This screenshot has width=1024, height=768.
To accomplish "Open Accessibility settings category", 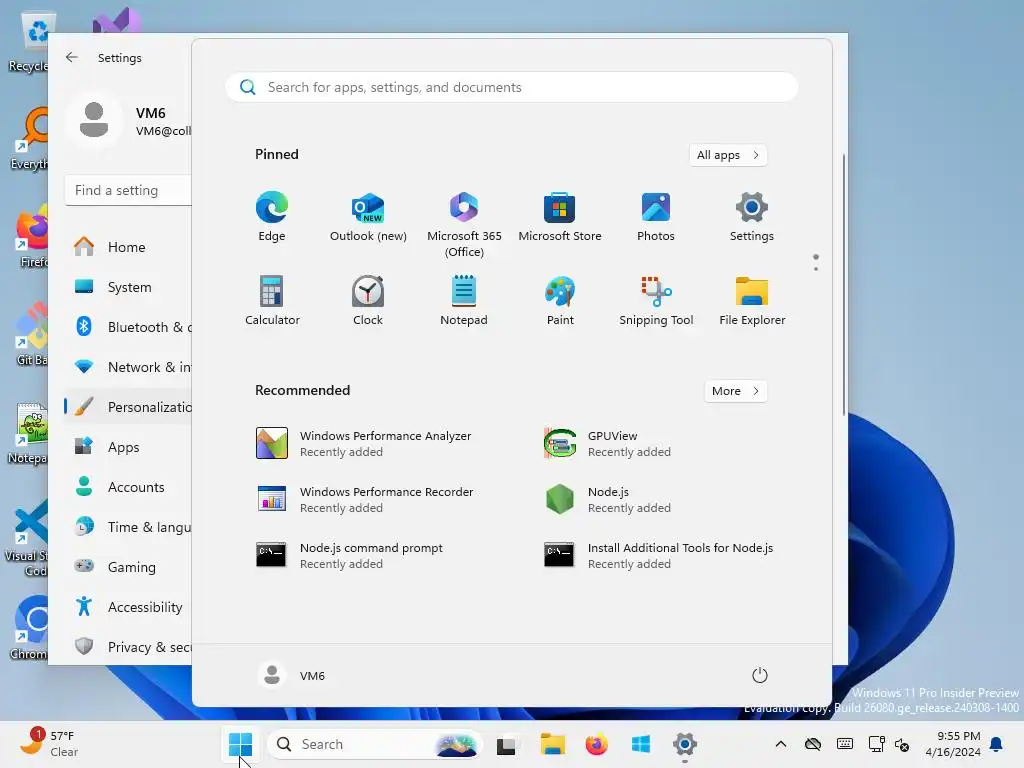I will tap(128, 607).
